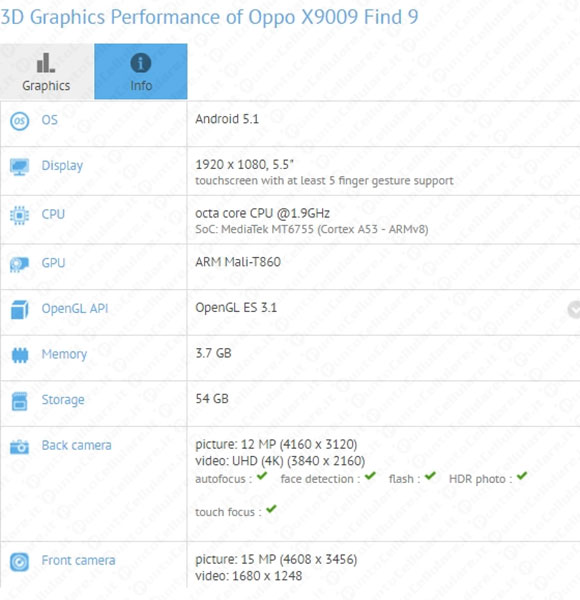The image size is (580, 600).
Task: Click the Storage label
Action: coord(63,400)
